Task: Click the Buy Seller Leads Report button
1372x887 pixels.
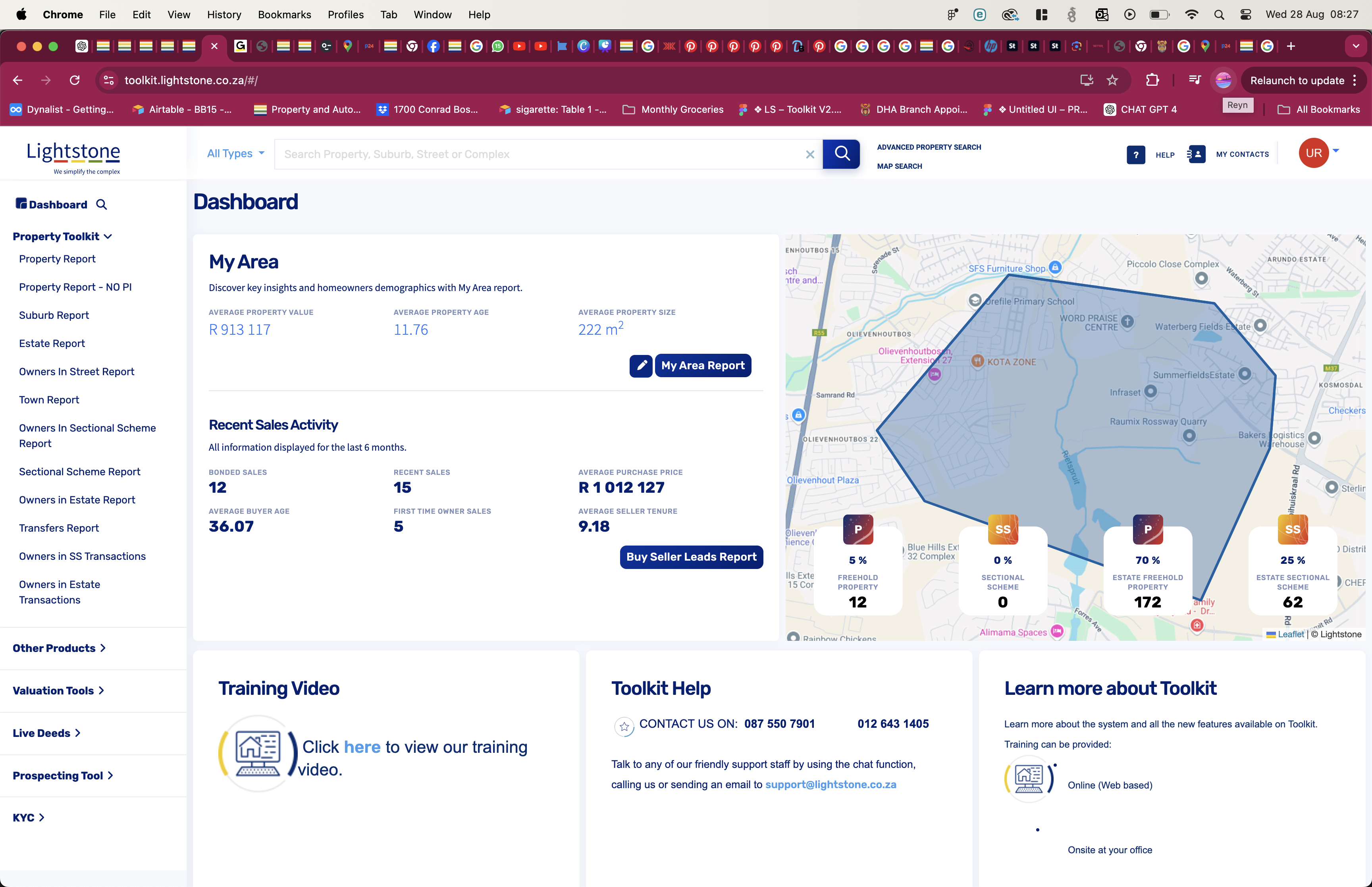Action: click(x=691, y=557)
